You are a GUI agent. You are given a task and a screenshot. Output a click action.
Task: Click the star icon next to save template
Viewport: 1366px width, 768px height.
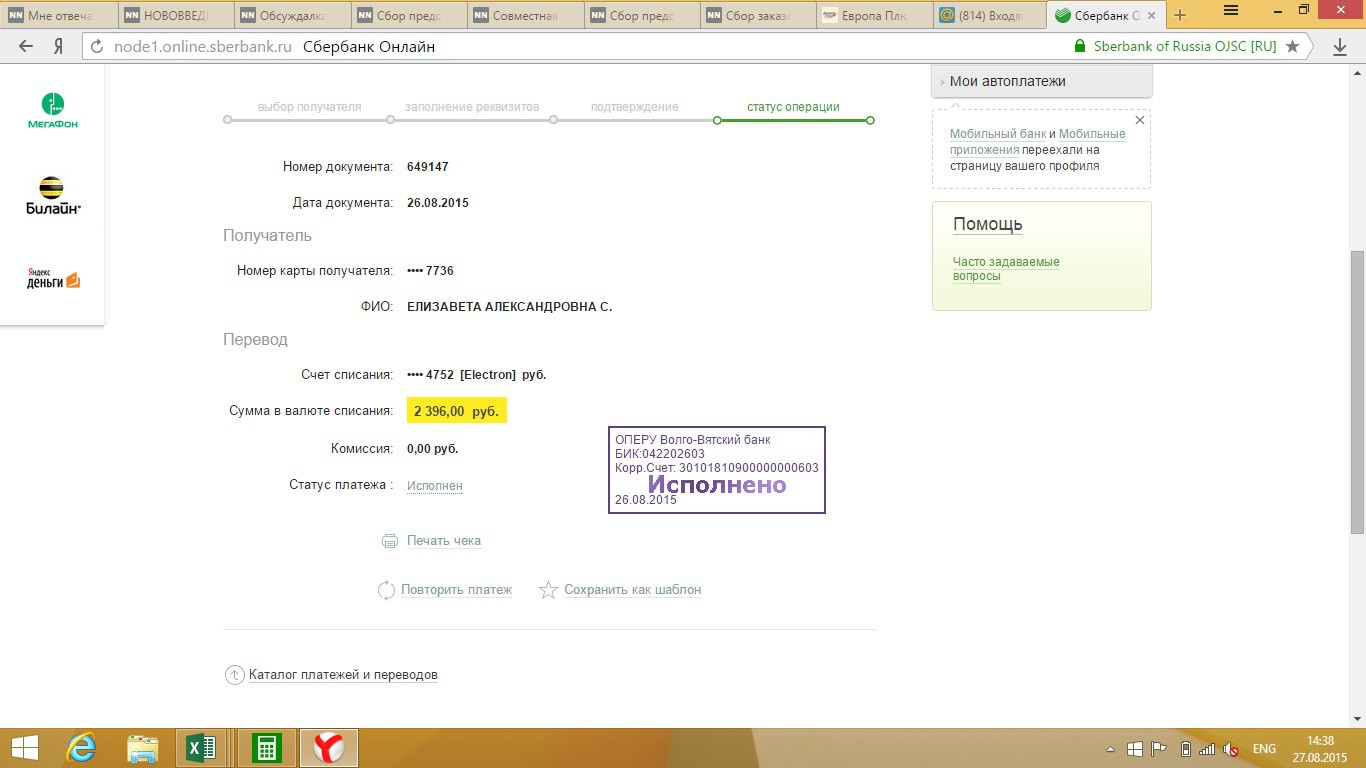tap(548, 590)
